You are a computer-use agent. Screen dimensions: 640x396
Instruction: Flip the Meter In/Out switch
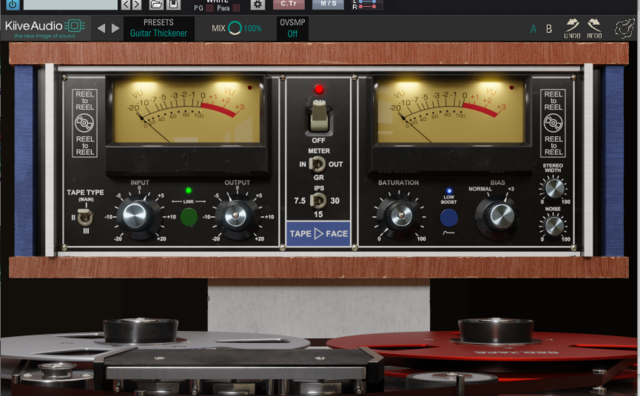coord(317,164)
